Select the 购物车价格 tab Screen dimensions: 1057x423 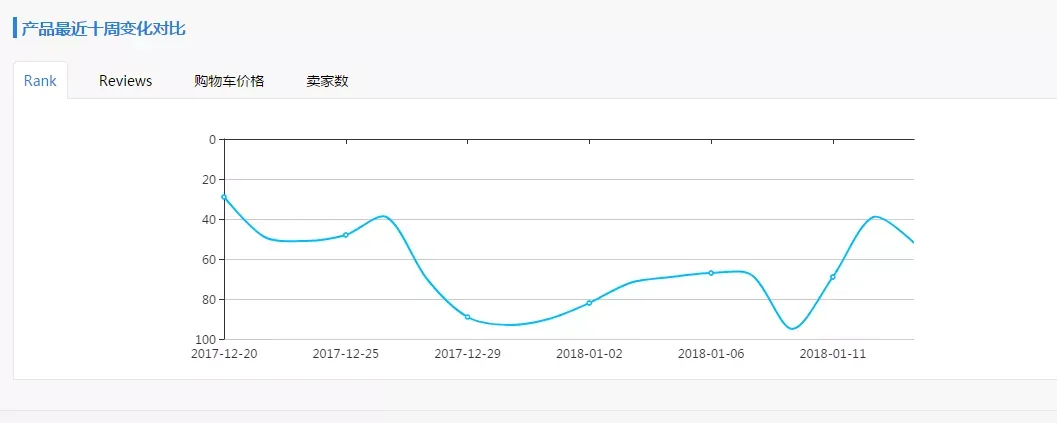pyautogui.click(x=229, y=81)
